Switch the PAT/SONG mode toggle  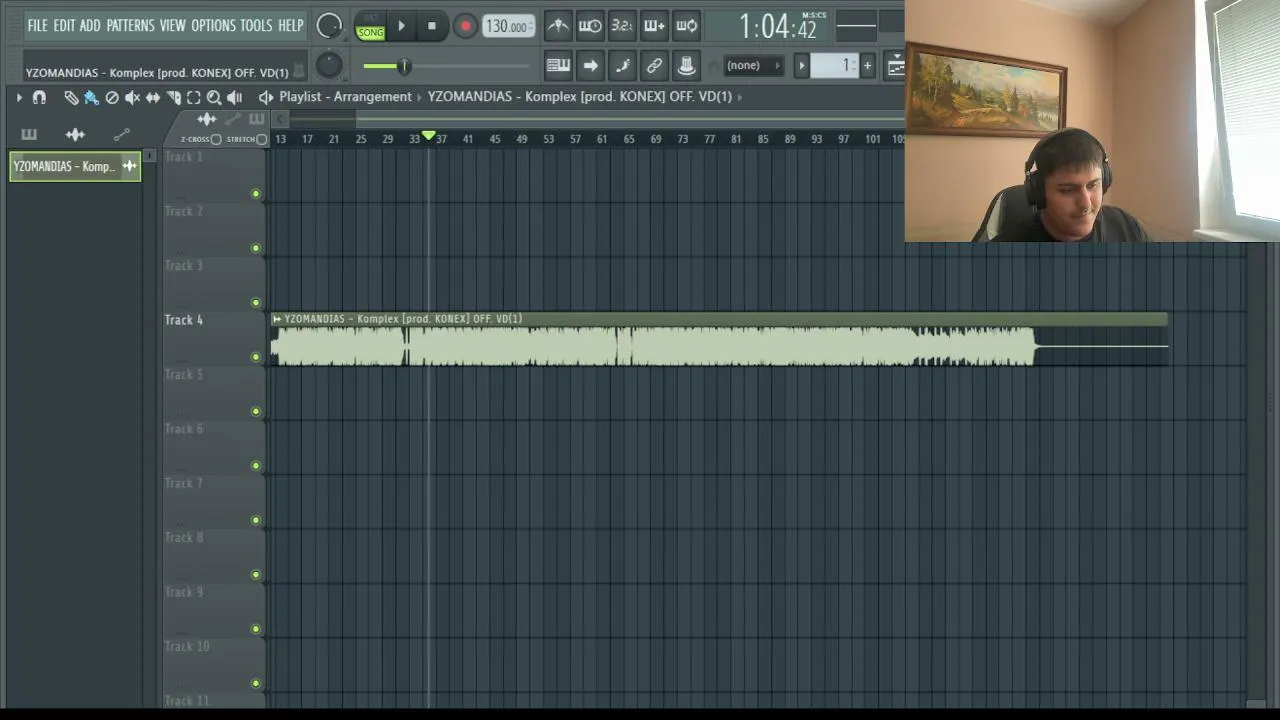[x=370, y=27]
